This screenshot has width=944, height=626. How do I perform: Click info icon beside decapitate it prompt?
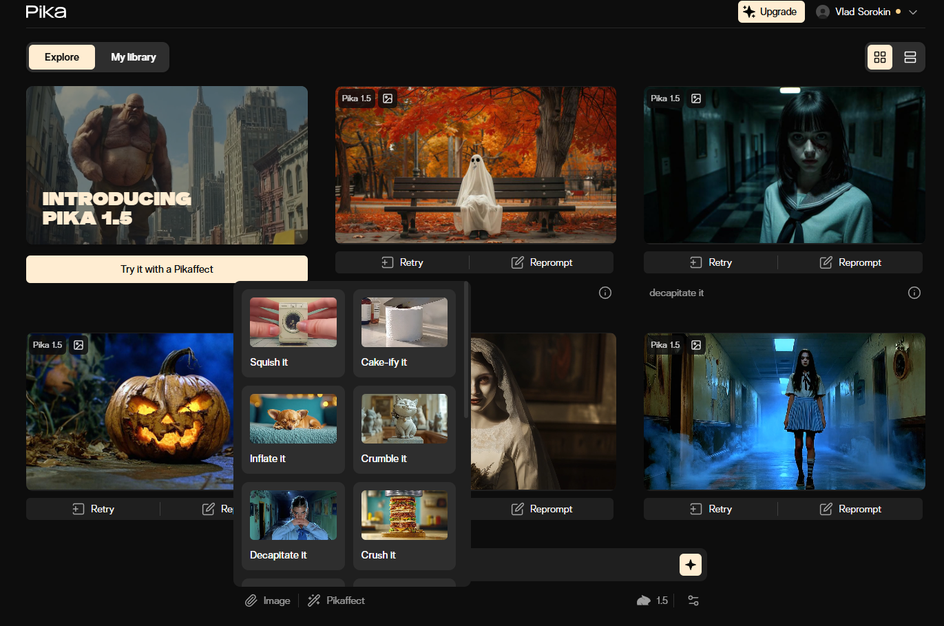pos(914,293)
